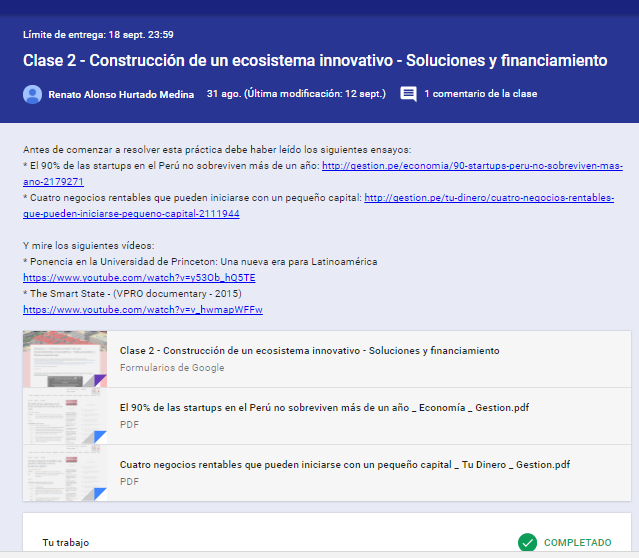
Task: Open the Google Forms attachment titled Clase 2
Action: pos(309,351)
